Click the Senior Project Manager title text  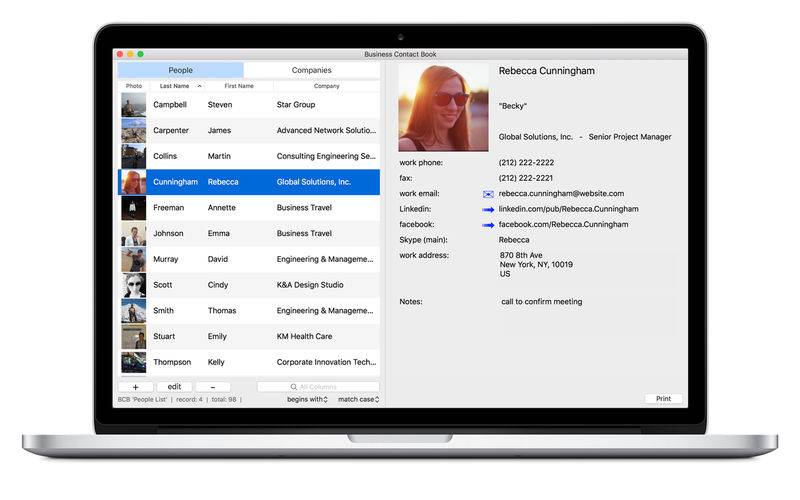[x=630, y=137]
